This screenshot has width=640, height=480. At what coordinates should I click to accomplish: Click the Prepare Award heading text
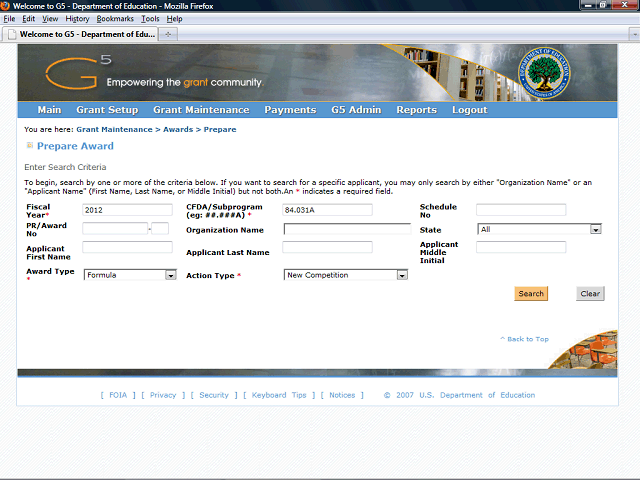[x=76, y=146]
